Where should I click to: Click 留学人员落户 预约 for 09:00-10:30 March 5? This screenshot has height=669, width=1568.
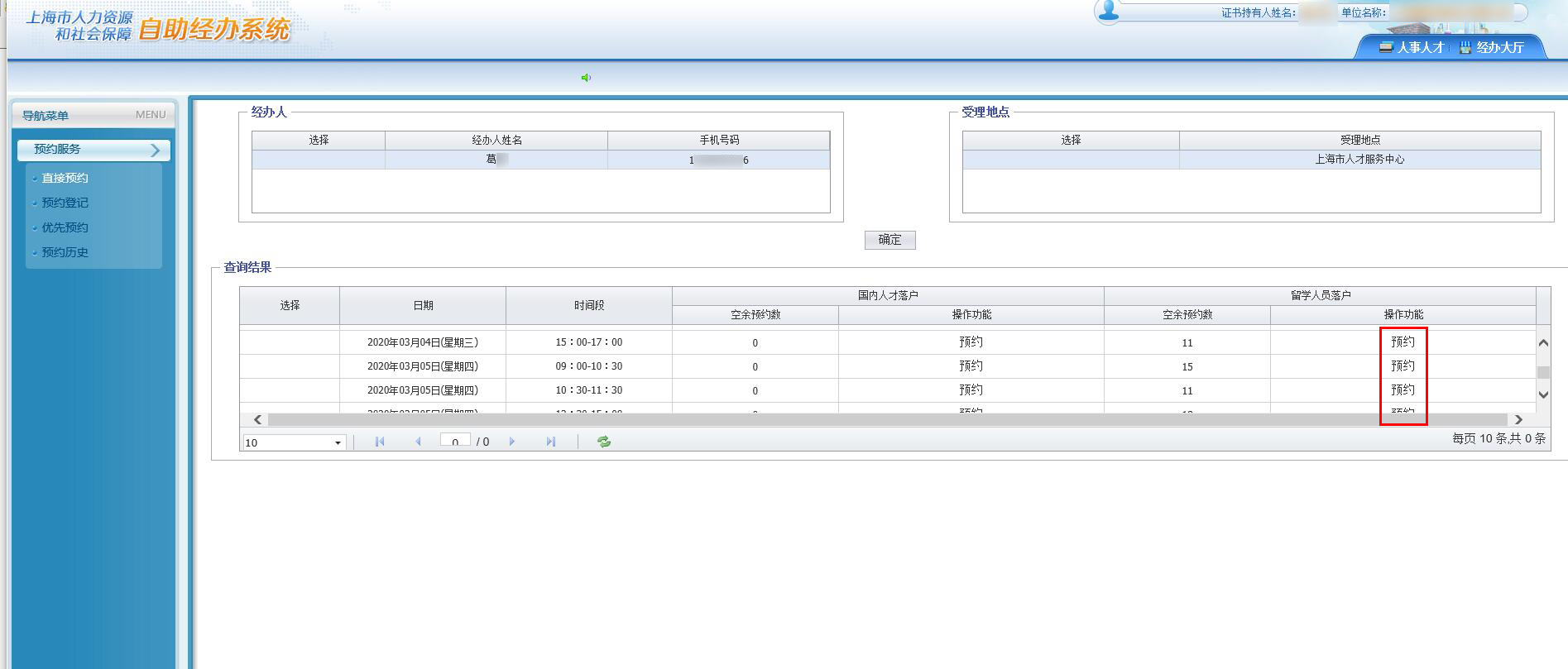click(x=1403, y=366)
